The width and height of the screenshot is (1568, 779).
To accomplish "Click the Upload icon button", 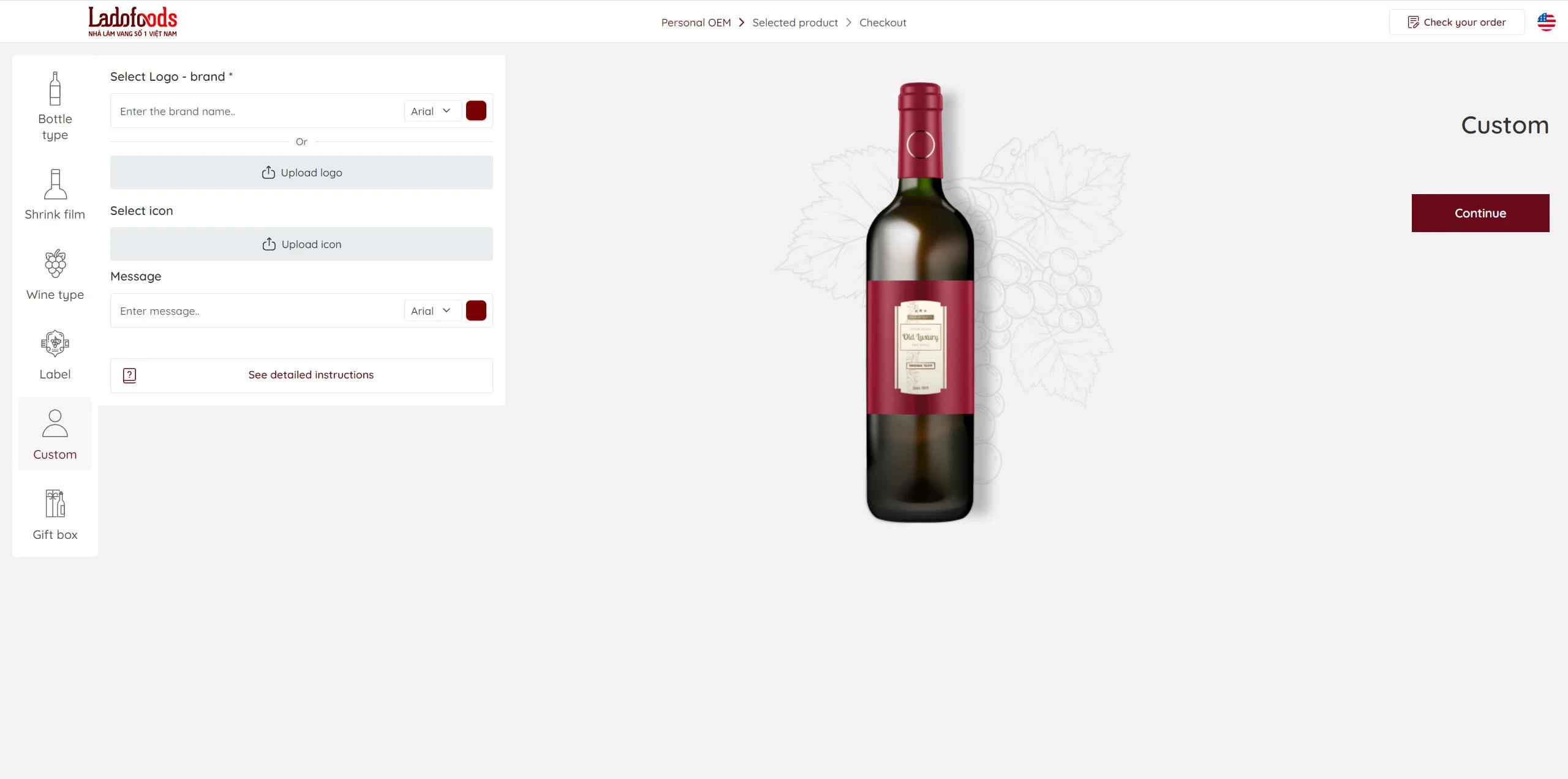I will (301, 244).
